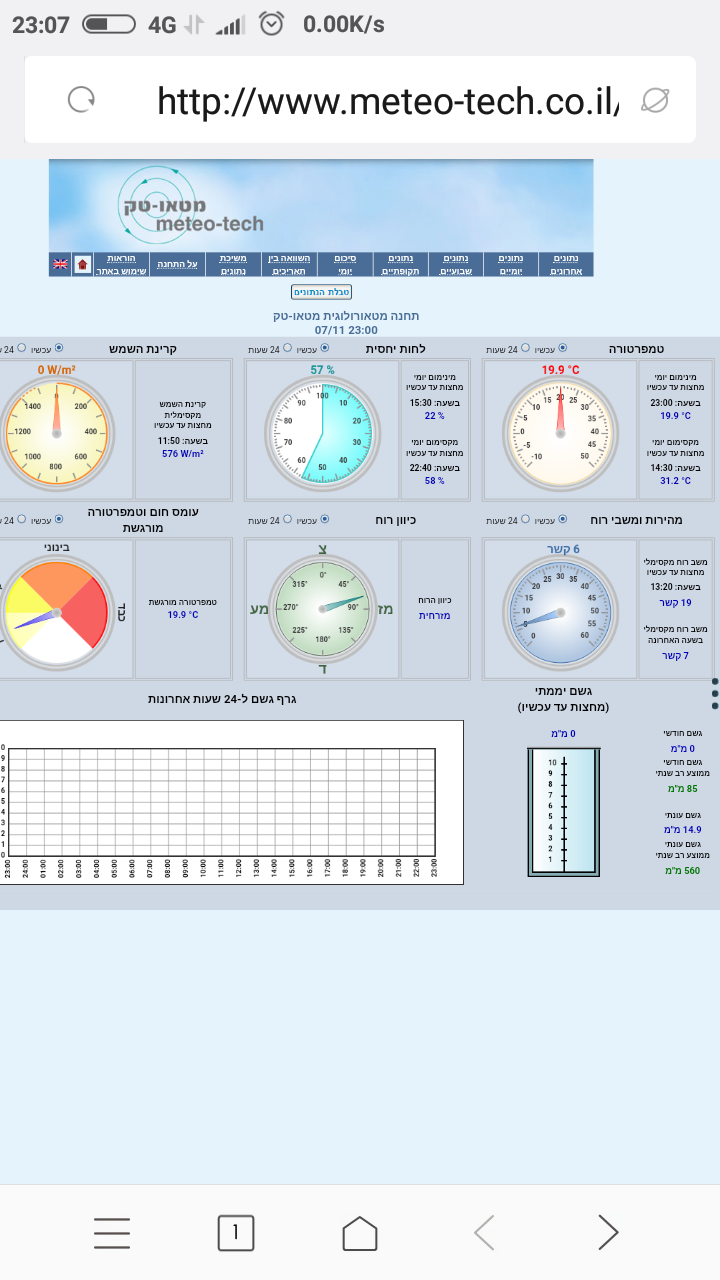Open the נתונים אחרונים menu item
Viewport: 720px width, 1280px height.
[566, 264]
